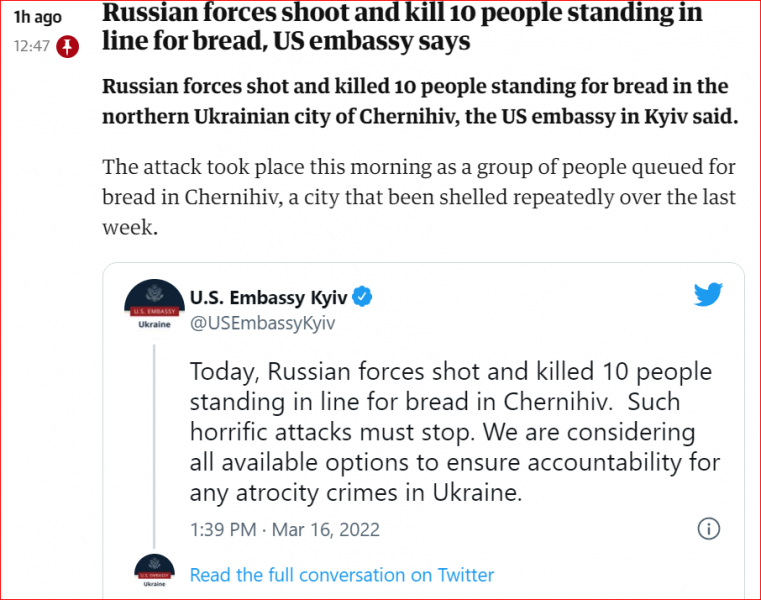Click the vertical thread line in tweet
Viewport: 761px width, 600px height.
tap(154, 446)
